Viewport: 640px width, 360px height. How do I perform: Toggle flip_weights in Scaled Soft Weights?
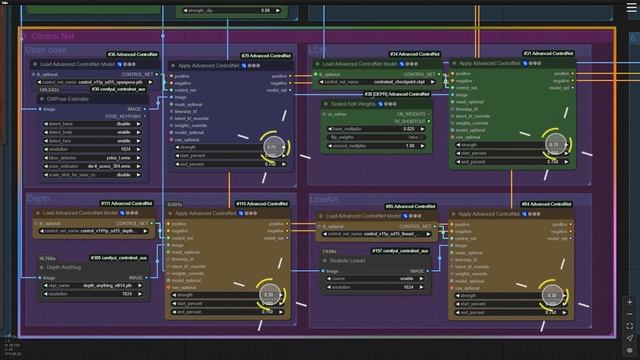[376, 137]
